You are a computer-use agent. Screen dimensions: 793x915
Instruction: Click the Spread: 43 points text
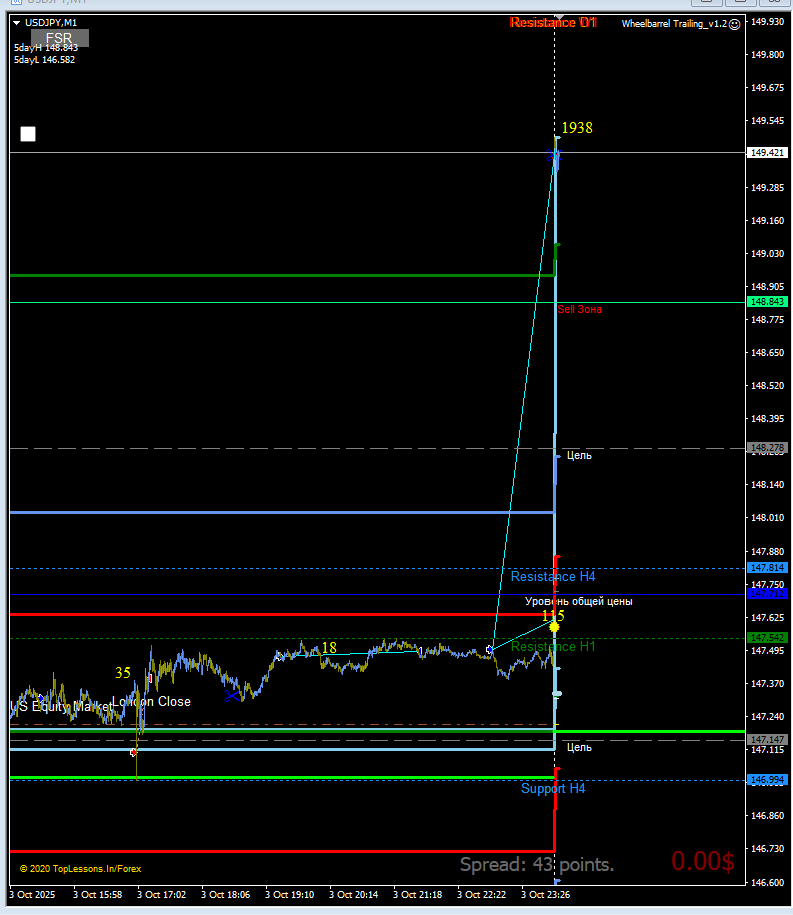pyautogui.click(x=537, y=864)
